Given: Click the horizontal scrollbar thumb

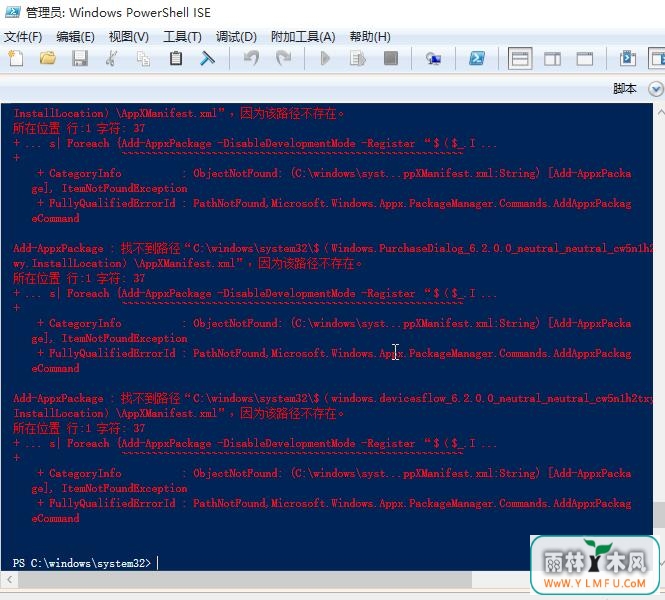Looking at the screenshot, I should [245, 579].
